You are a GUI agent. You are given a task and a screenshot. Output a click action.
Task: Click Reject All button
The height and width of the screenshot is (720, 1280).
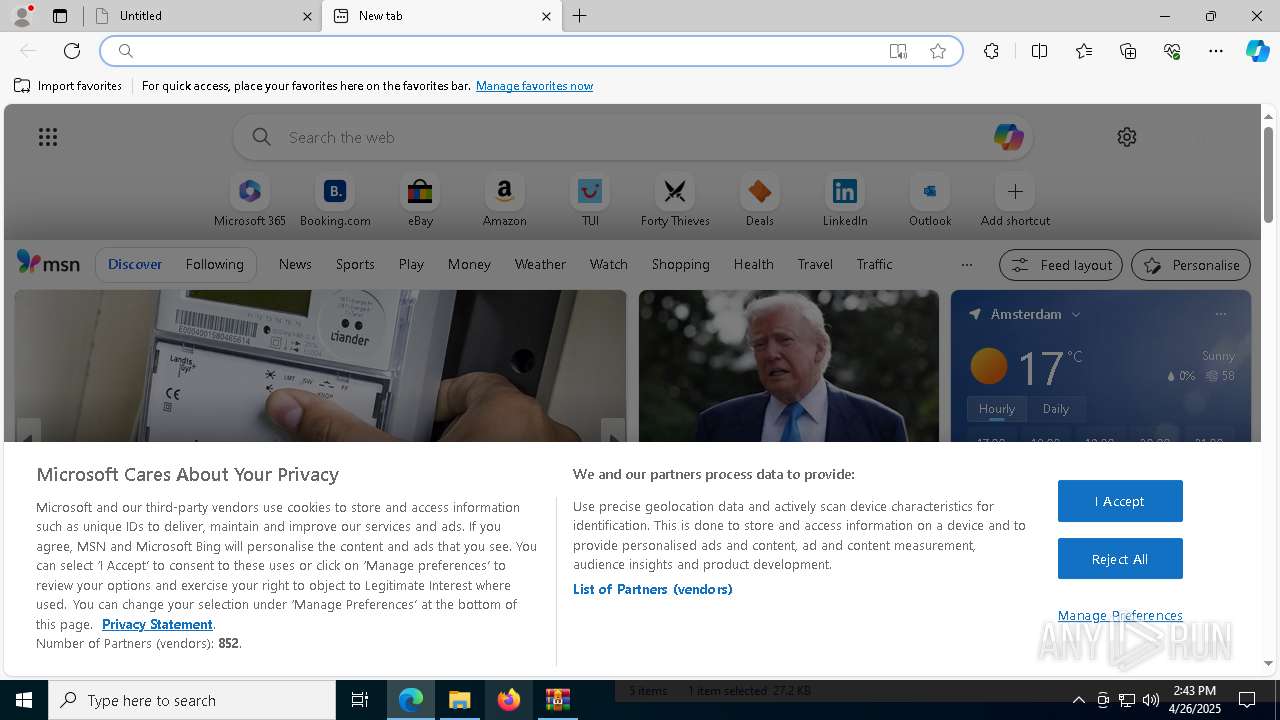coord(1120,559)
